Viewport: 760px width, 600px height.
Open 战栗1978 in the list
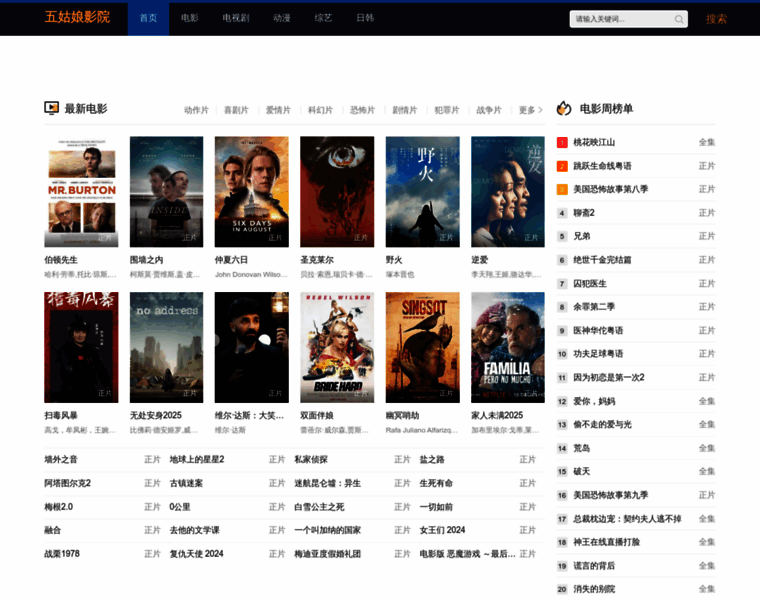(x=62, y=554)
